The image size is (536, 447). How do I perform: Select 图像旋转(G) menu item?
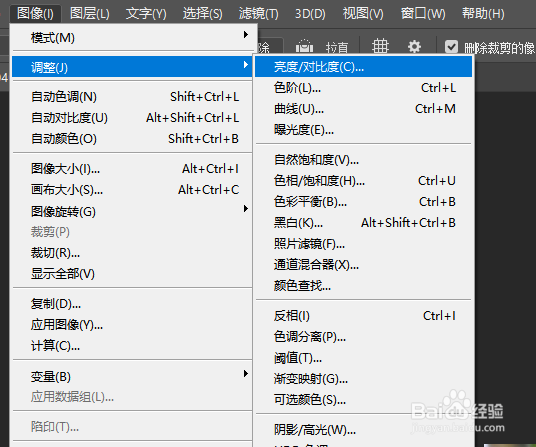pyautogui.click(x=132, y=212)
